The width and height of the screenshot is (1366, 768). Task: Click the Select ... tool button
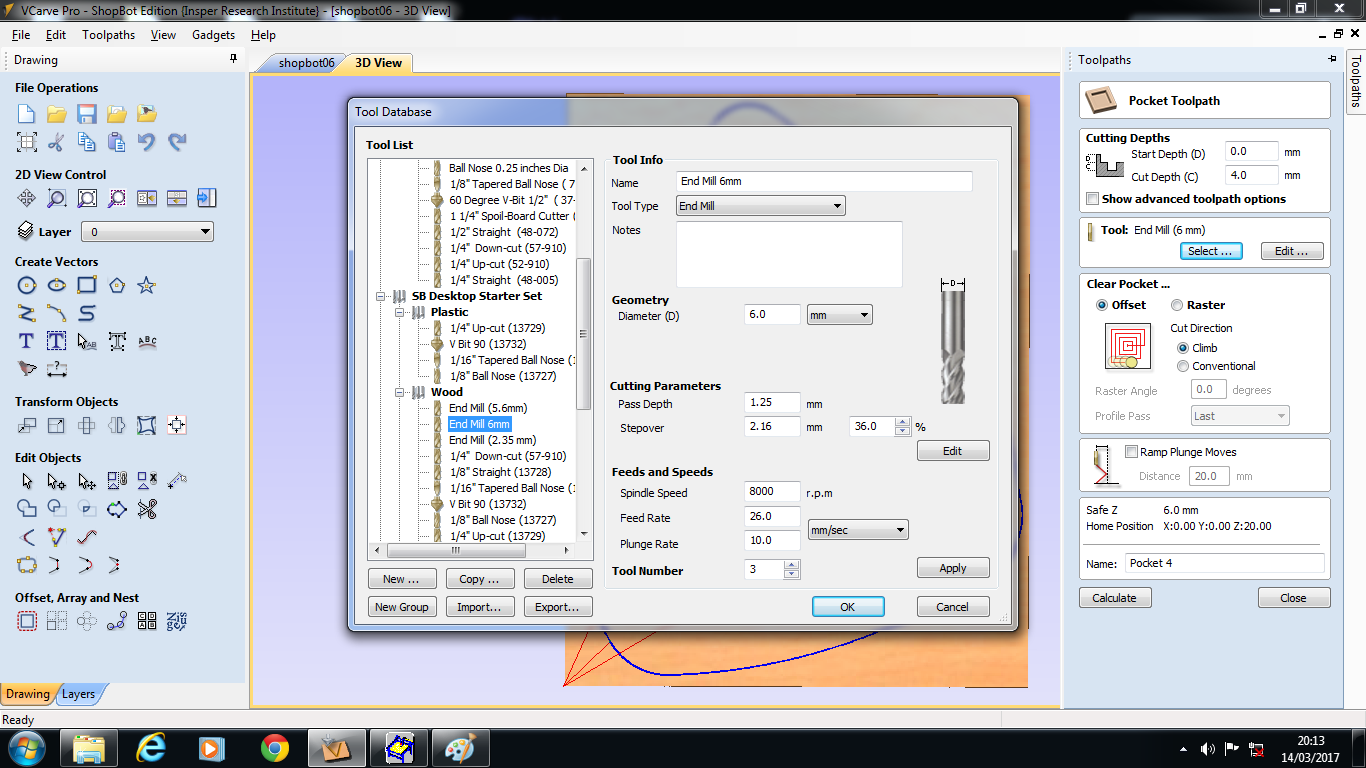(x=1211, y=251)
